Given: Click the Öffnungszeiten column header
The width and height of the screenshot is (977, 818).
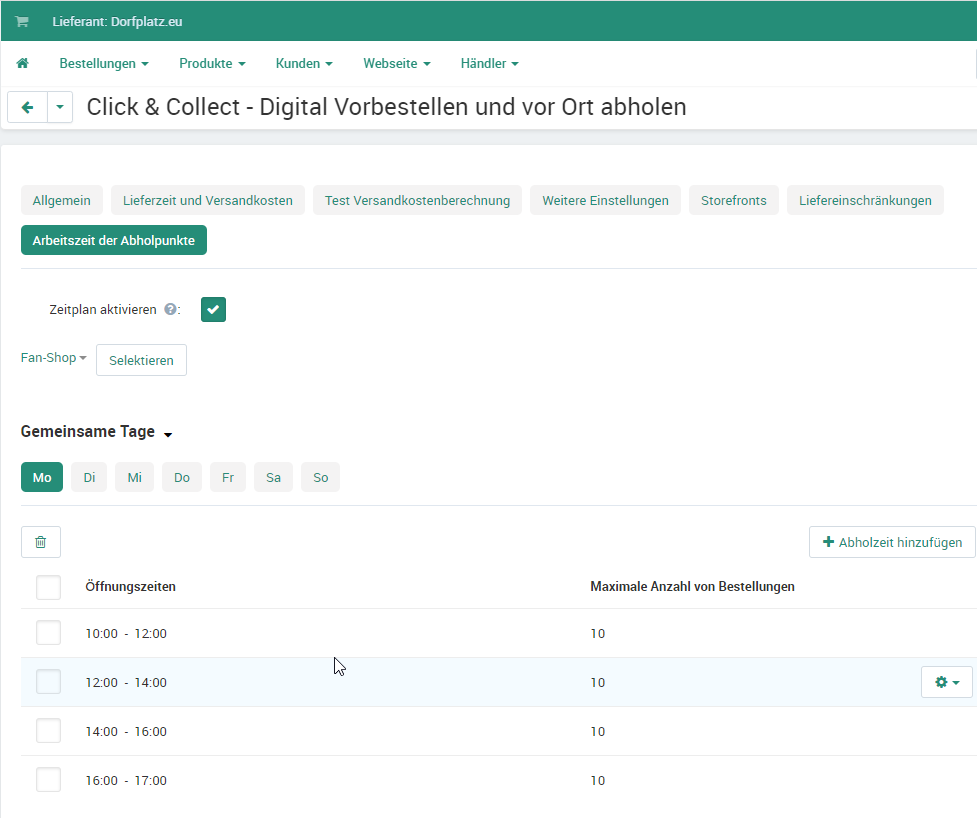Looking at the screenshot, I should pyautogui.click(x=130, y=586).
